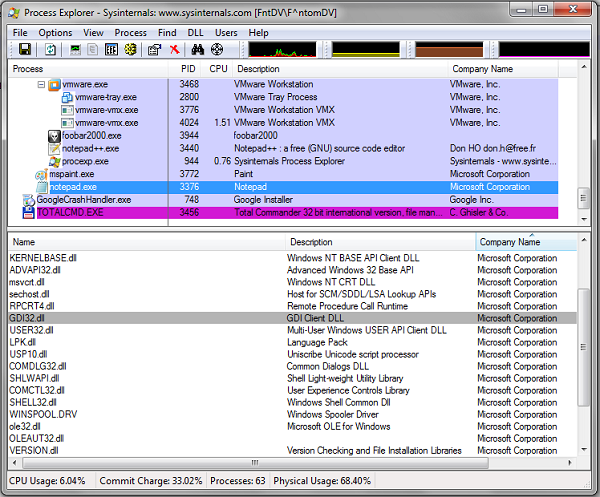Open the Properties toolbar icon
Viewport: 600px width, 497px height.
tap(155, 49)
